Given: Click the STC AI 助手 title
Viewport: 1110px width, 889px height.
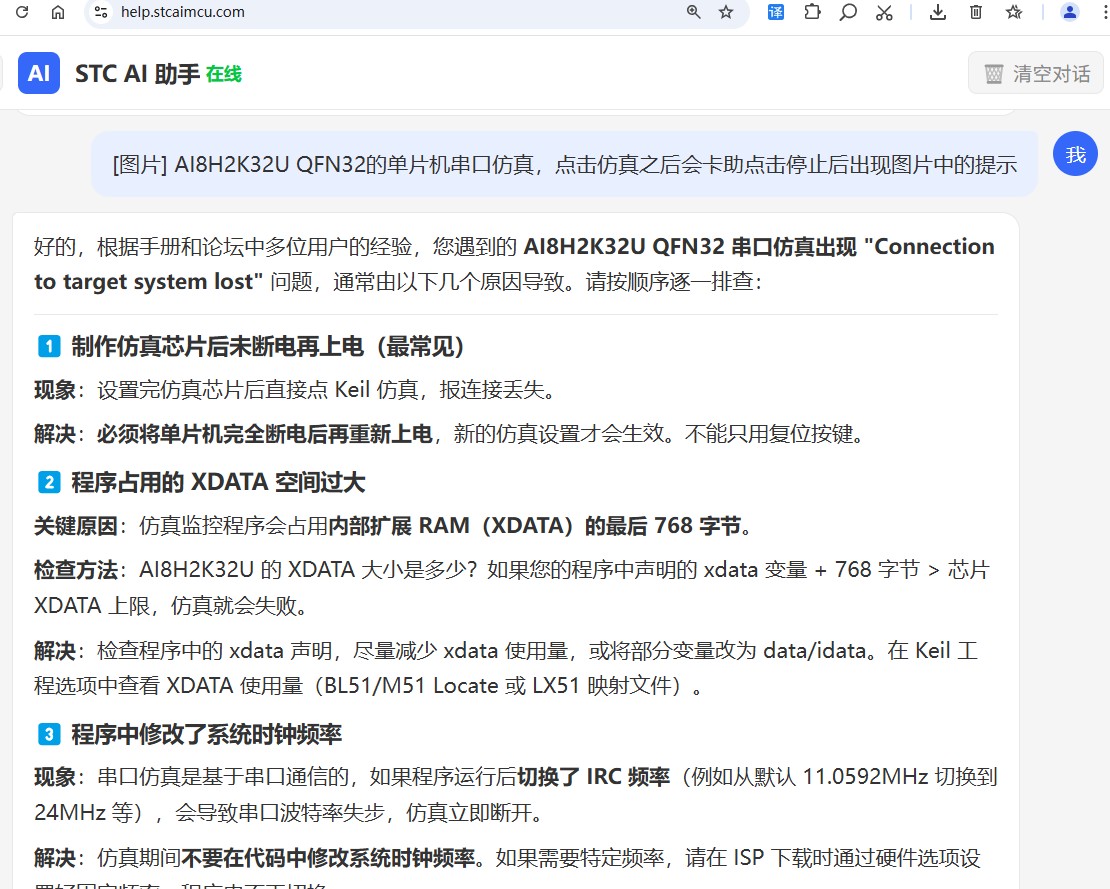Looking at the screenshot, I should [137, 74].
